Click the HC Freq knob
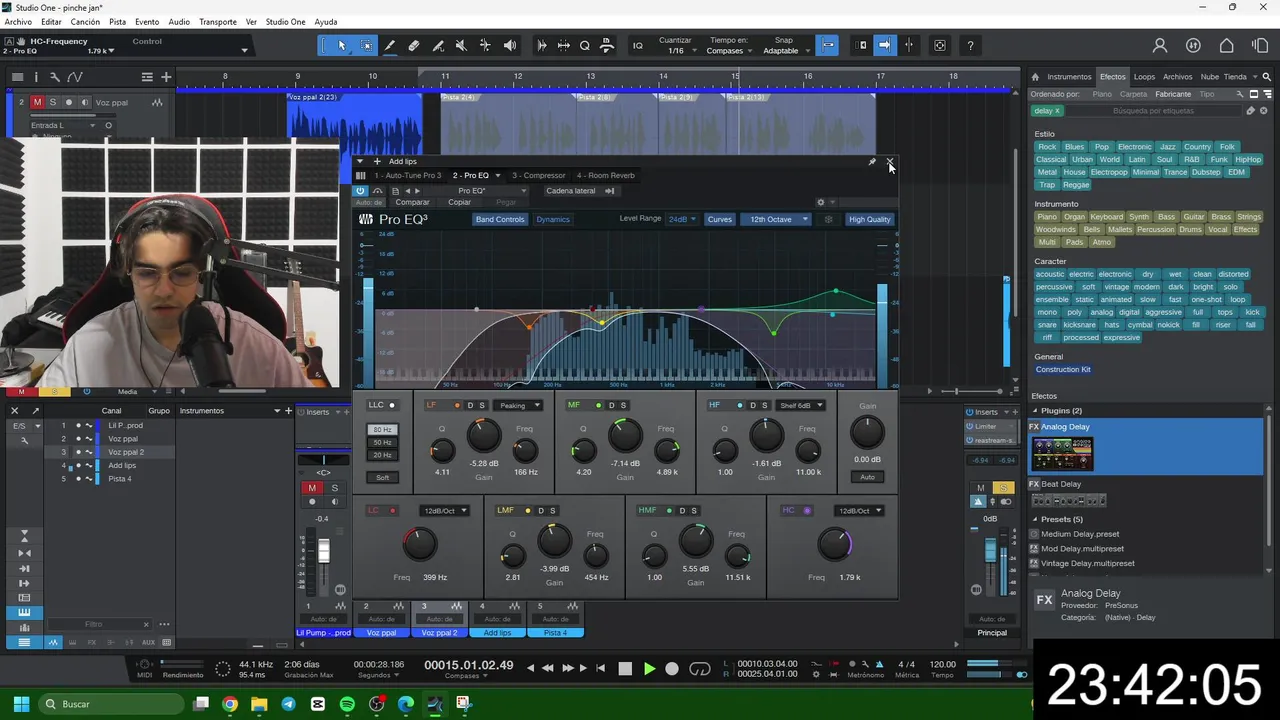Screen dimensions: 1280x720 coord(834,544)
